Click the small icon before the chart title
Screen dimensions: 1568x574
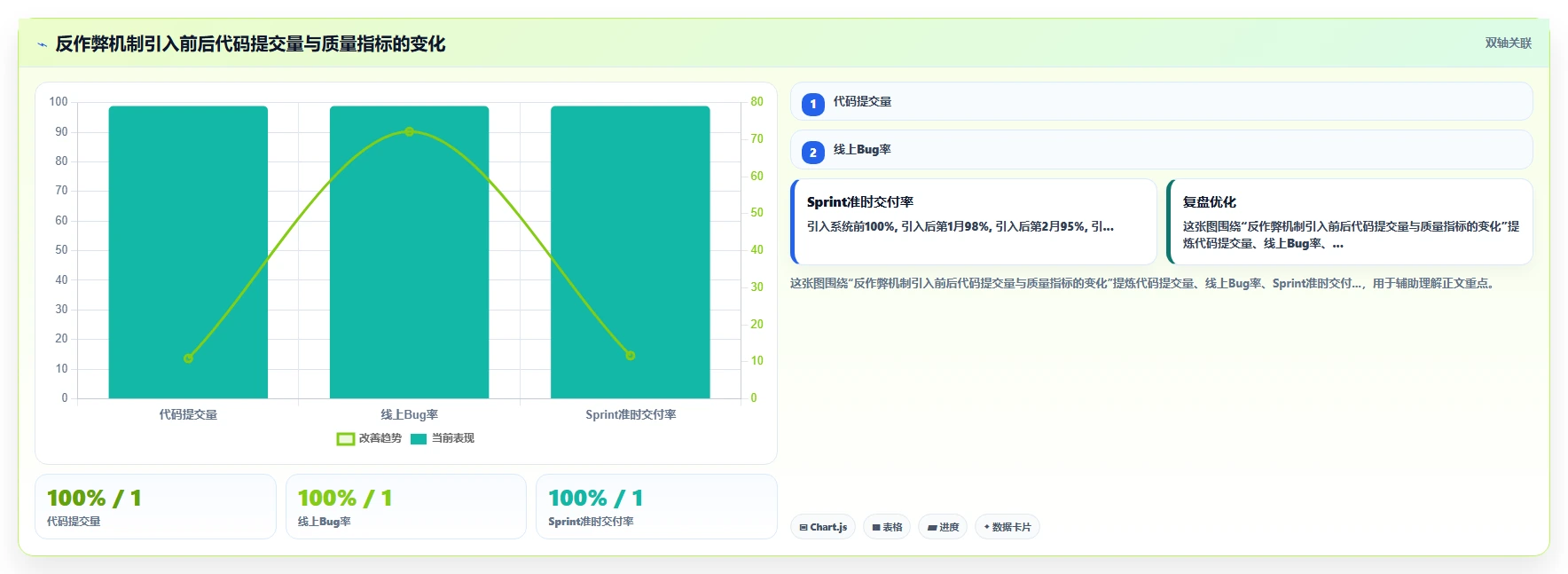coord(42,44)
